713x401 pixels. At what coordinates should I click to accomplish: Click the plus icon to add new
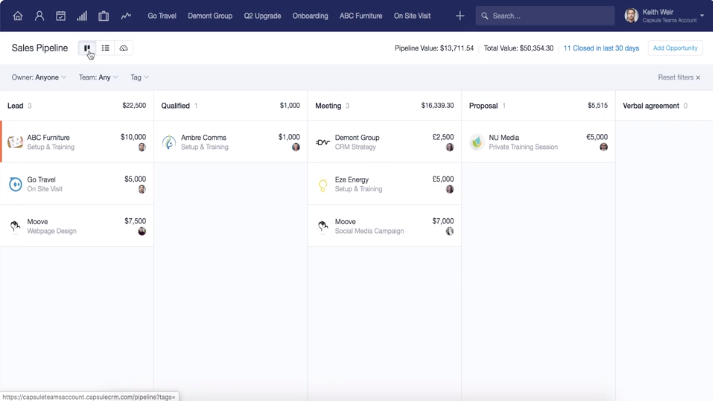460,16
